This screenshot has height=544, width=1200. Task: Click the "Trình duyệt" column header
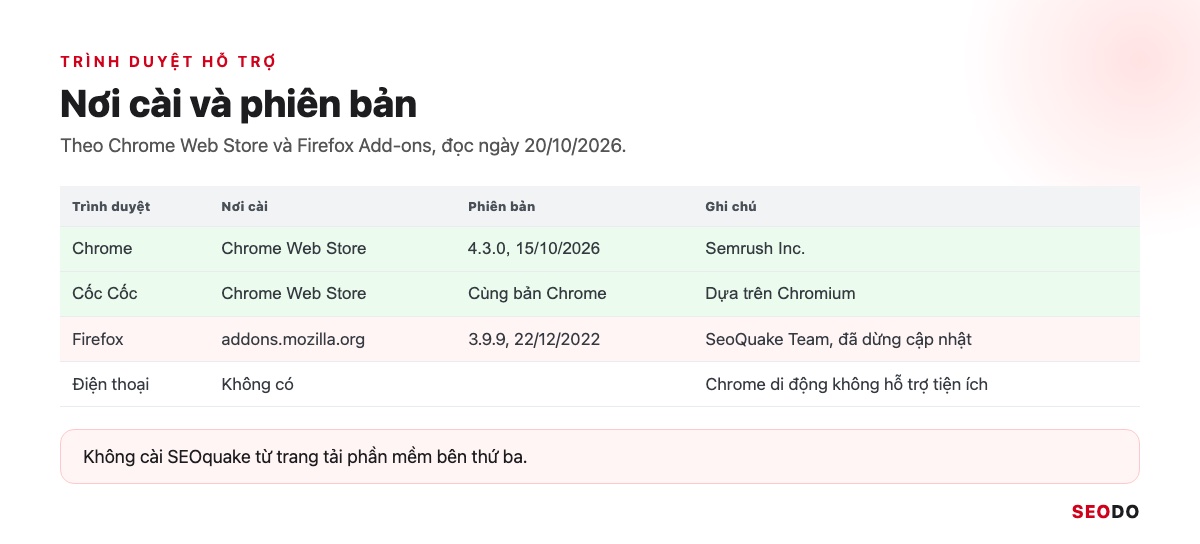(x=111, y=207)
